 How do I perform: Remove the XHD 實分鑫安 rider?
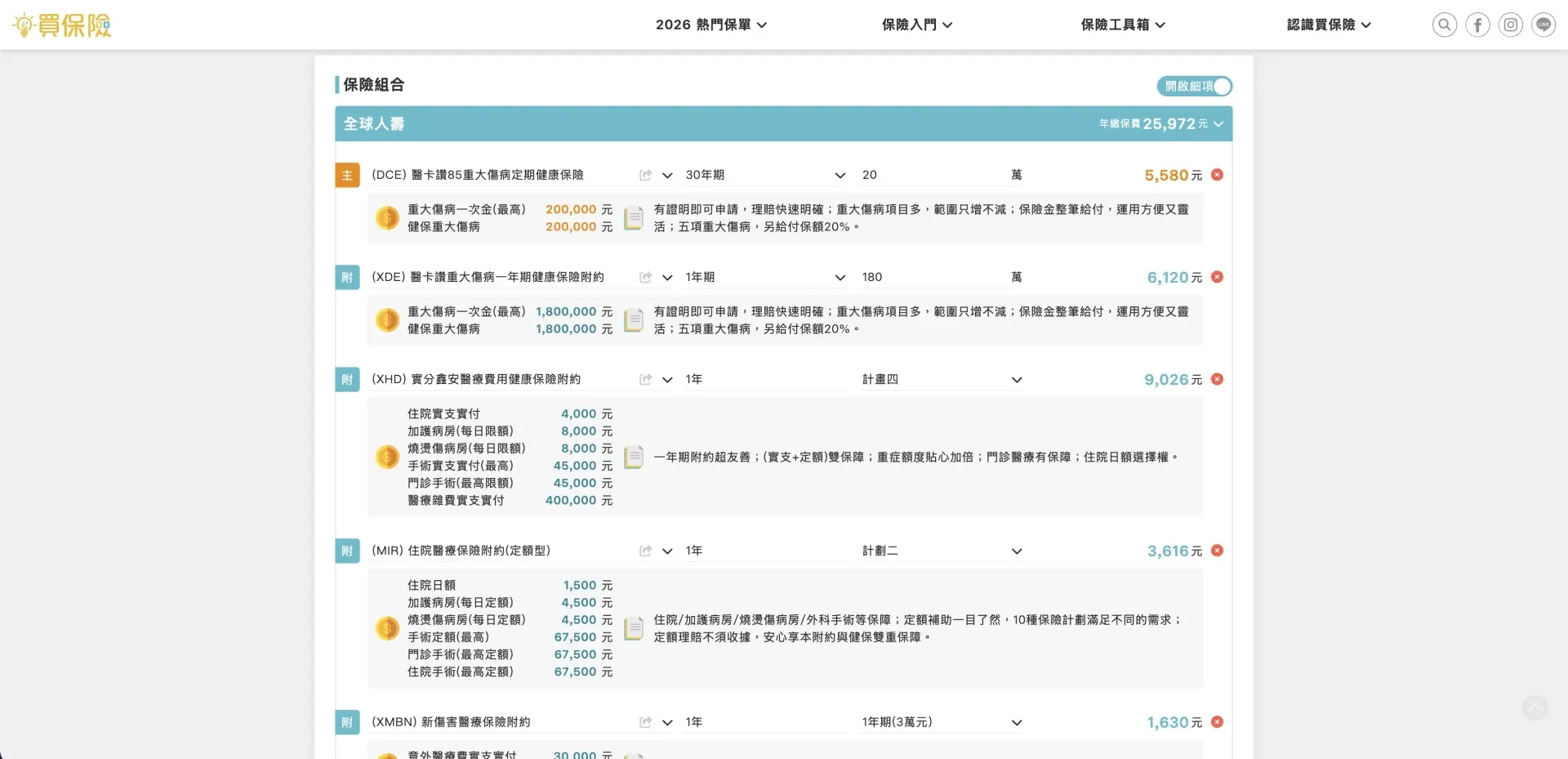tap(1217, 379)
